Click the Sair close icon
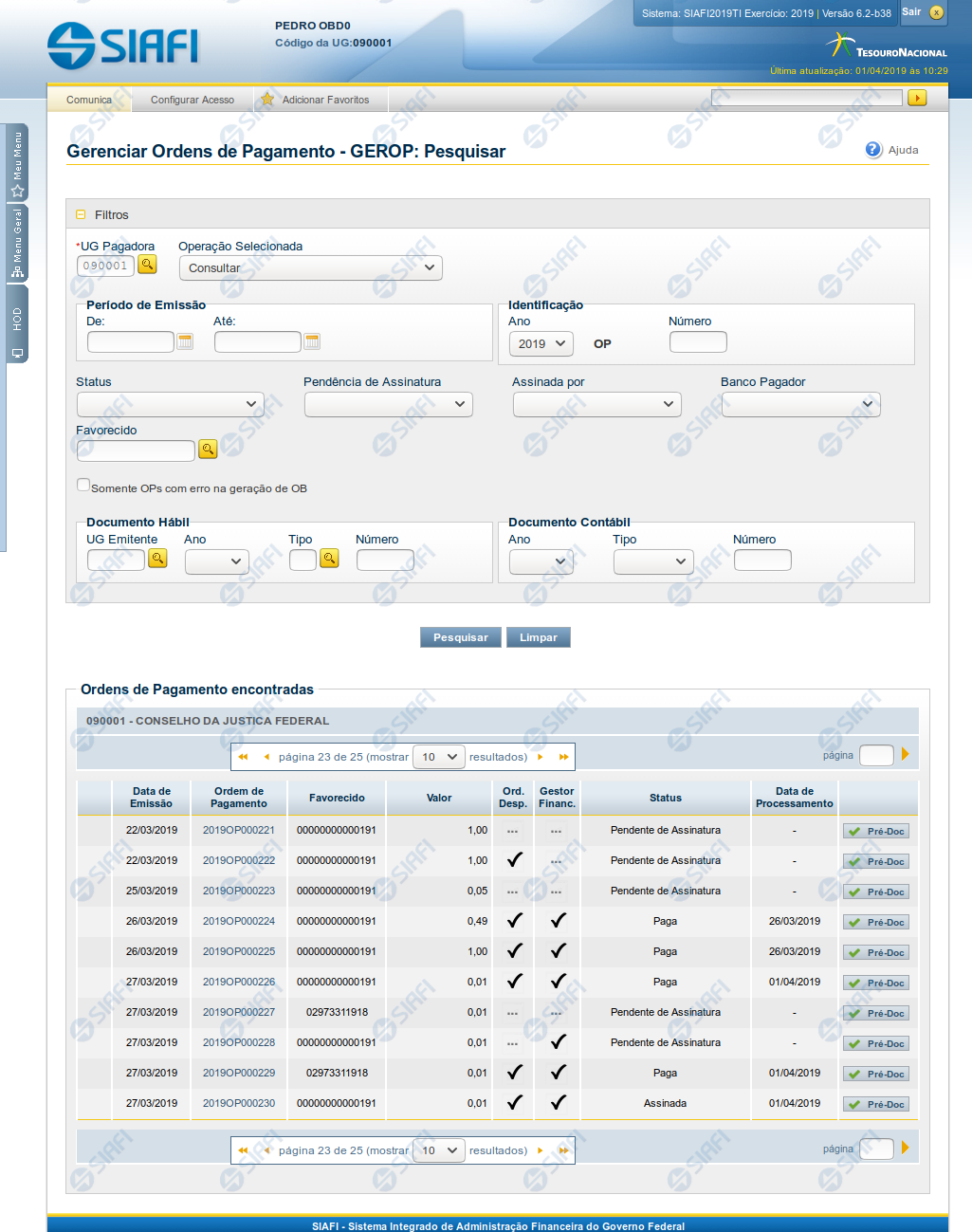The image size is (972, 1232). pyautogui.click(x=936, y=12)
